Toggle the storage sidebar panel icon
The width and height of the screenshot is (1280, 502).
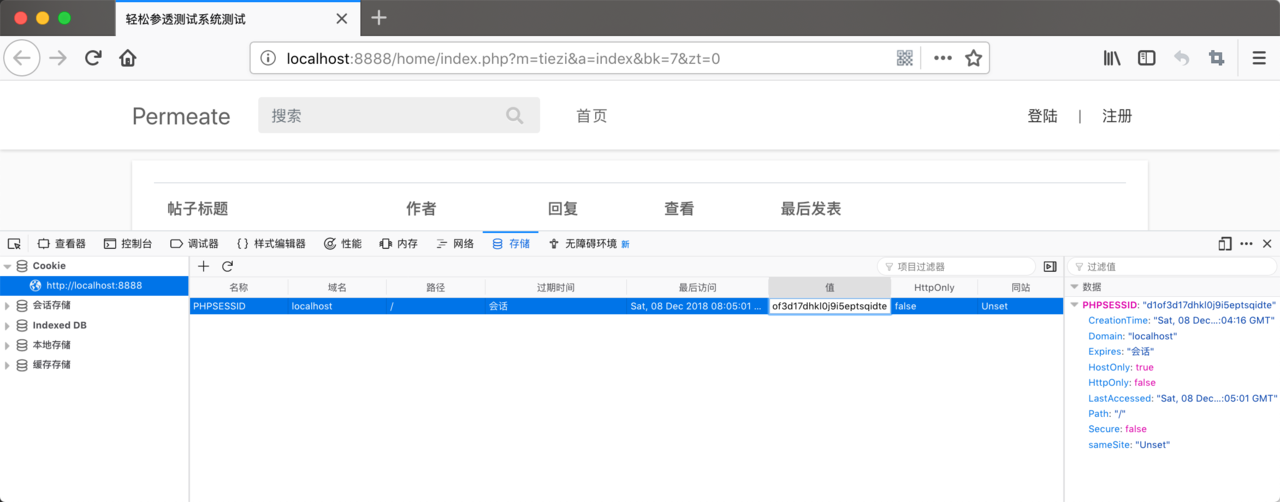click(1050, 266)
